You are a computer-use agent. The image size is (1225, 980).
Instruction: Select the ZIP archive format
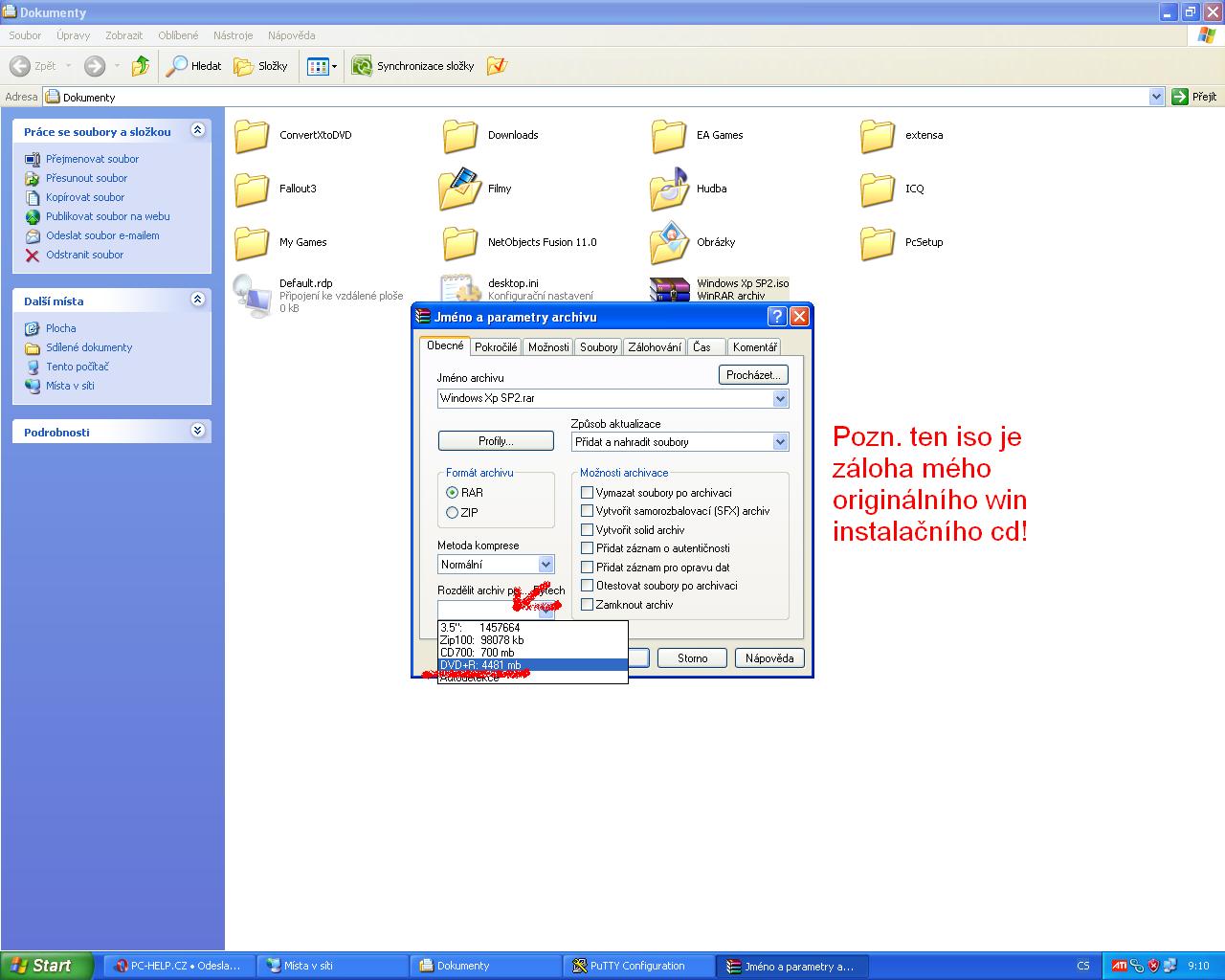pos(453,513)
